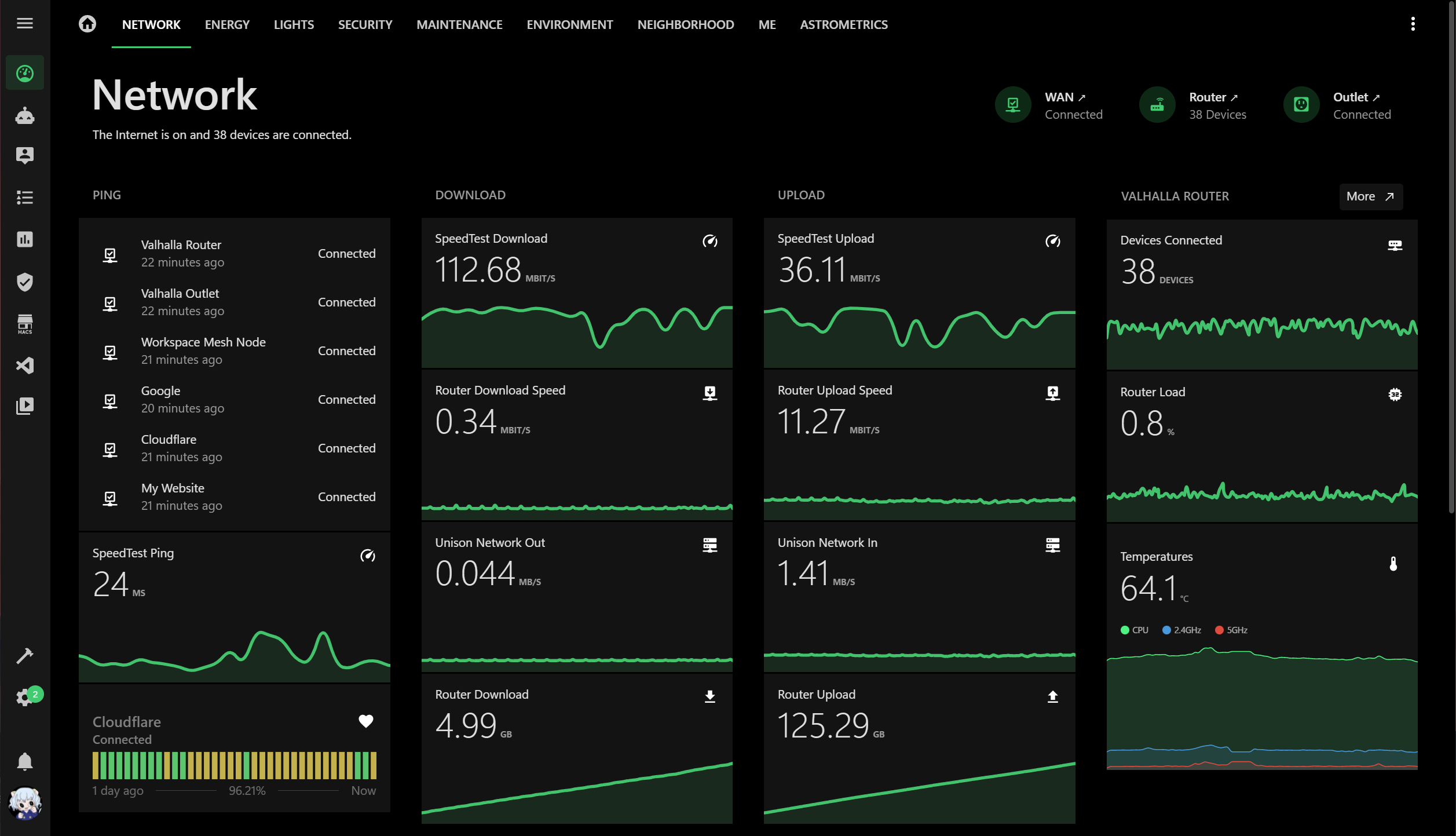This screenshot has width=1456, height=836.
Task: Expand Router details via its arrow
Action: (x=1234, y=97)
